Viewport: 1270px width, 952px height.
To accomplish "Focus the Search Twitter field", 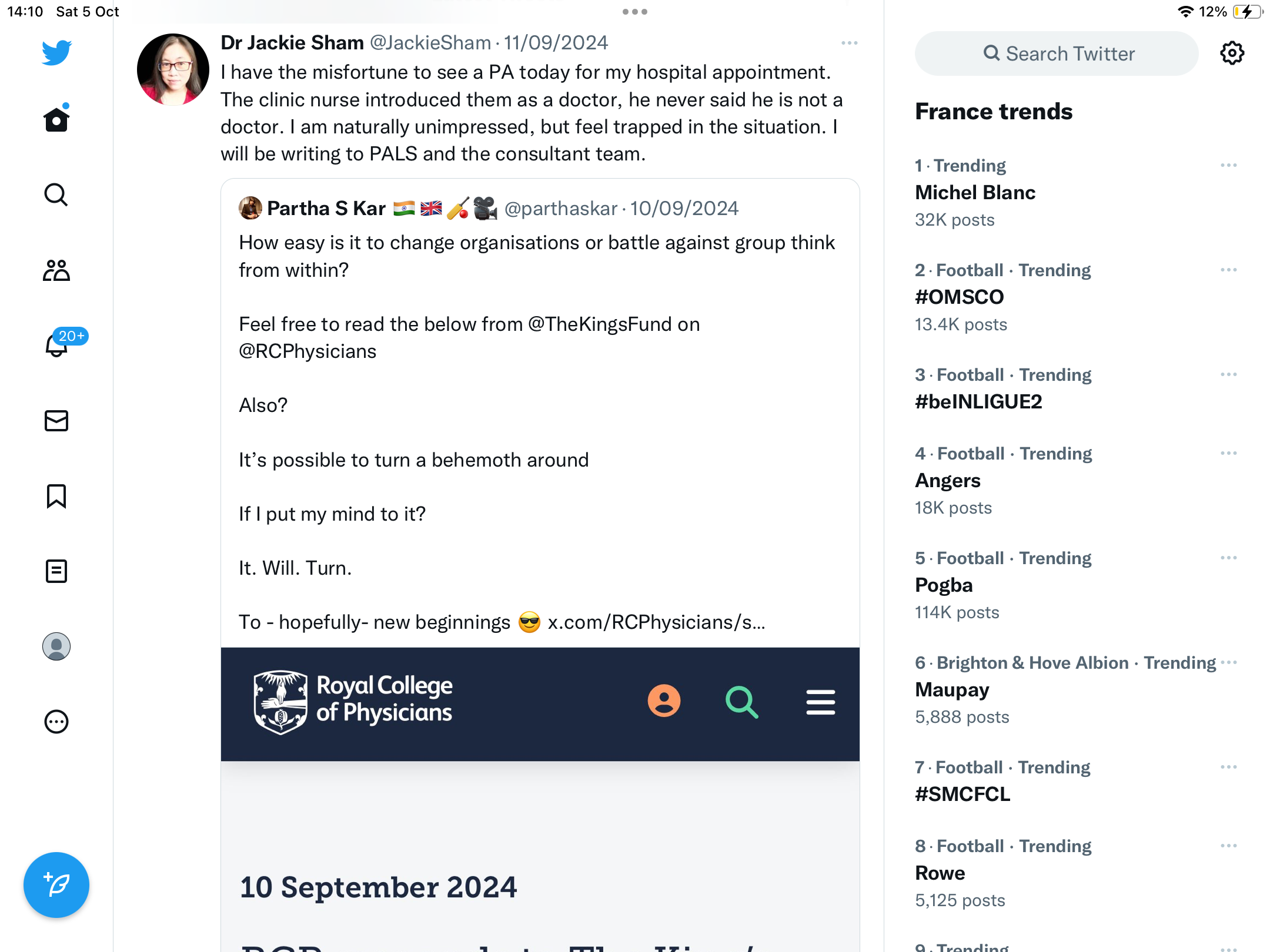I will click(1057, 53).
